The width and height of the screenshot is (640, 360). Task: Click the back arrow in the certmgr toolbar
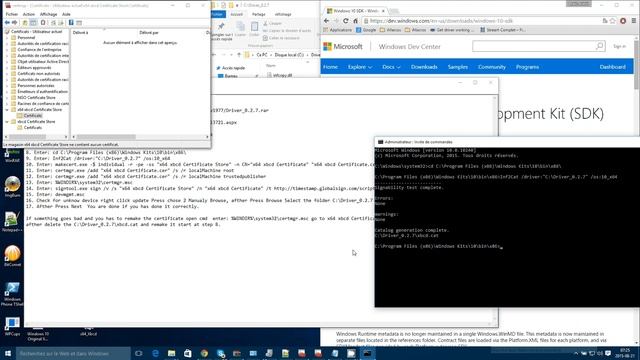click(7, 23)
